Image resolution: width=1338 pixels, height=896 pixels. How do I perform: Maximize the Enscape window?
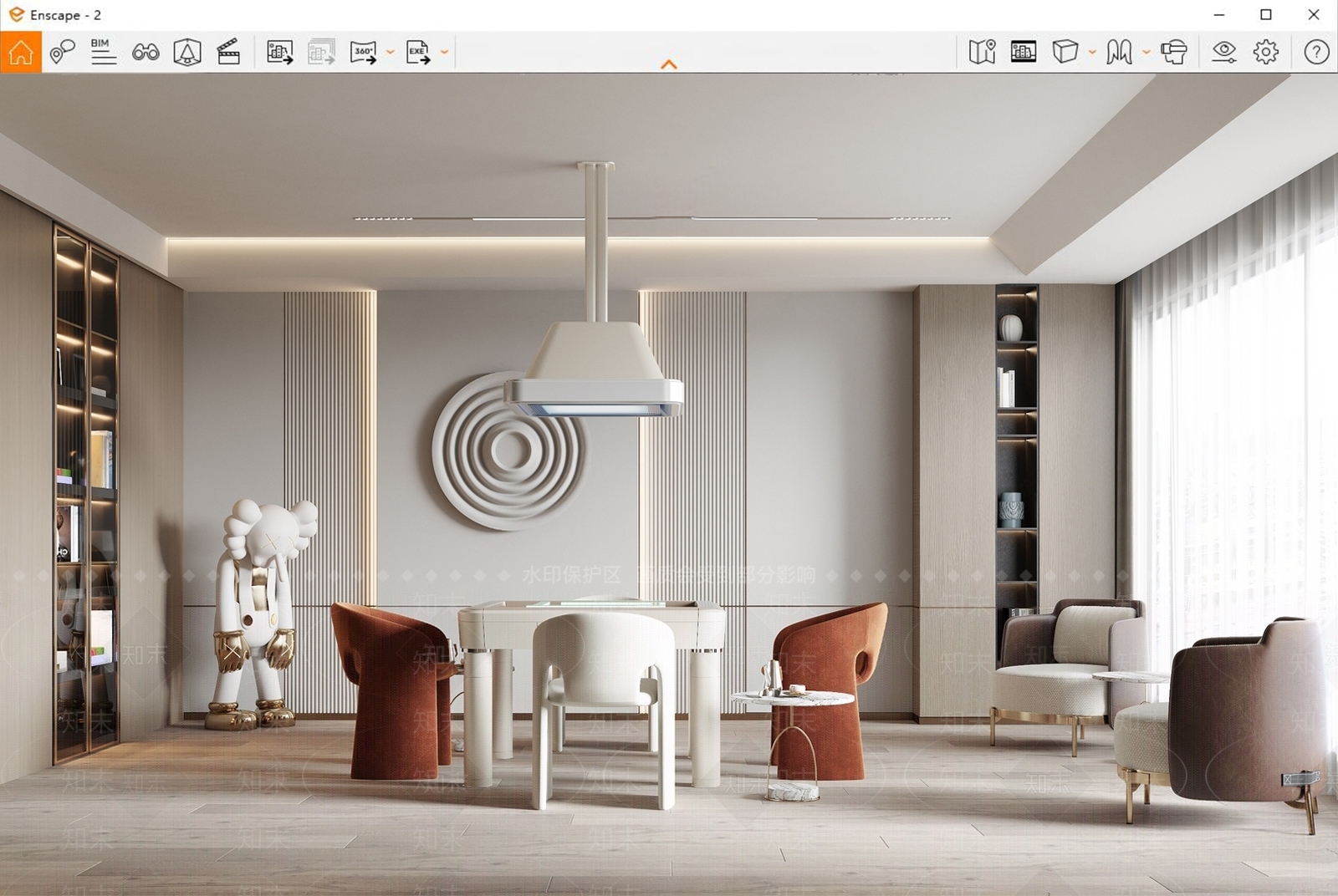(1266, 14)
